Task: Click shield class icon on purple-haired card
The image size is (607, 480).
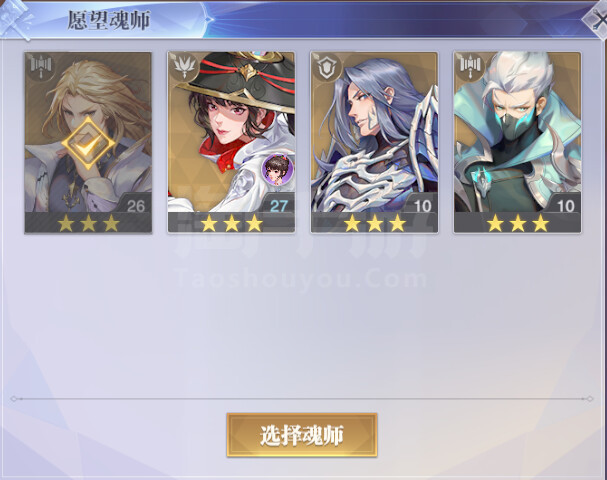Action: [x=326, y=68]
